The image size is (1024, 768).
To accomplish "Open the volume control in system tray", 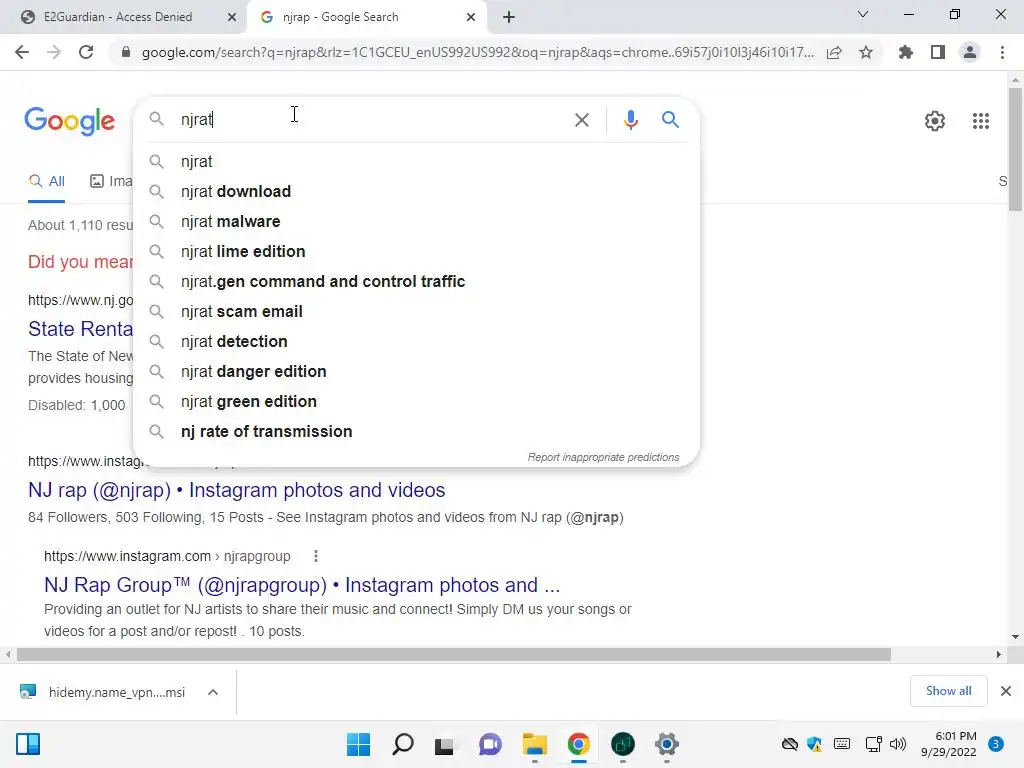I will 898,744.
